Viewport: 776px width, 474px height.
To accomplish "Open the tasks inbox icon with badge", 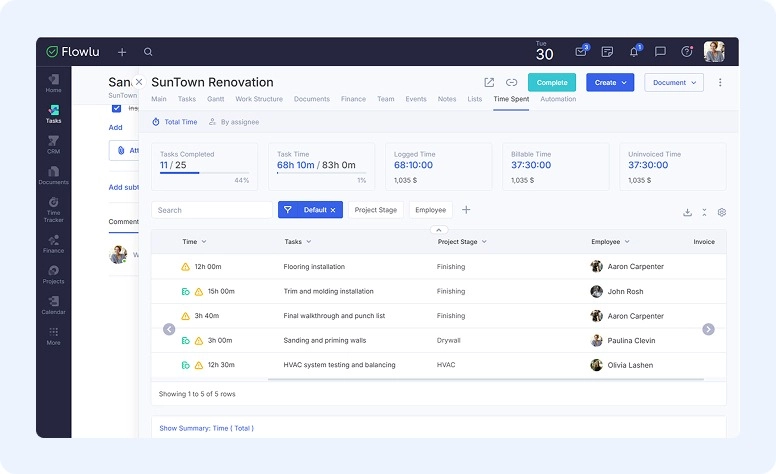I will pos(582,51).
